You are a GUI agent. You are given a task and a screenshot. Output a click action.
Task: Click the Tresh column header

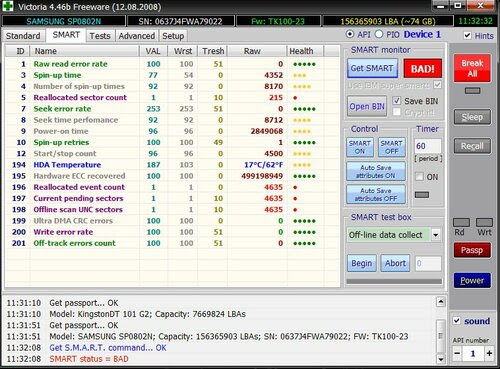[x=213, y=51]
